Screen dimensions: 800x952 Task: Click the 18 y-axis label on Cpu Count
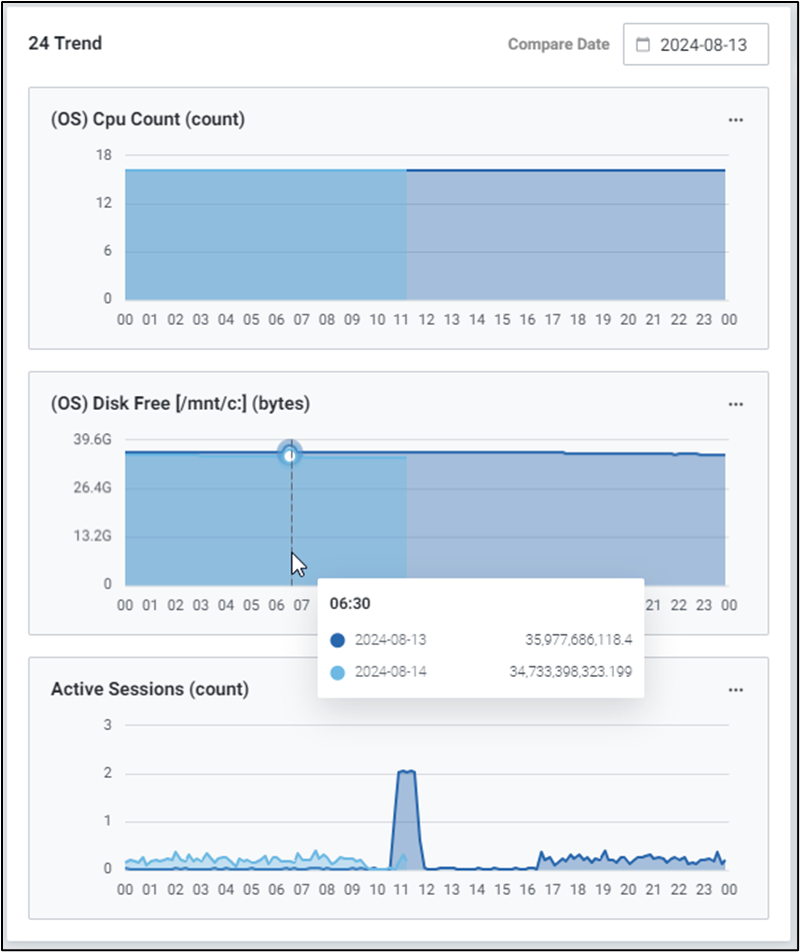pyautogui.click(x=104, y=155)
